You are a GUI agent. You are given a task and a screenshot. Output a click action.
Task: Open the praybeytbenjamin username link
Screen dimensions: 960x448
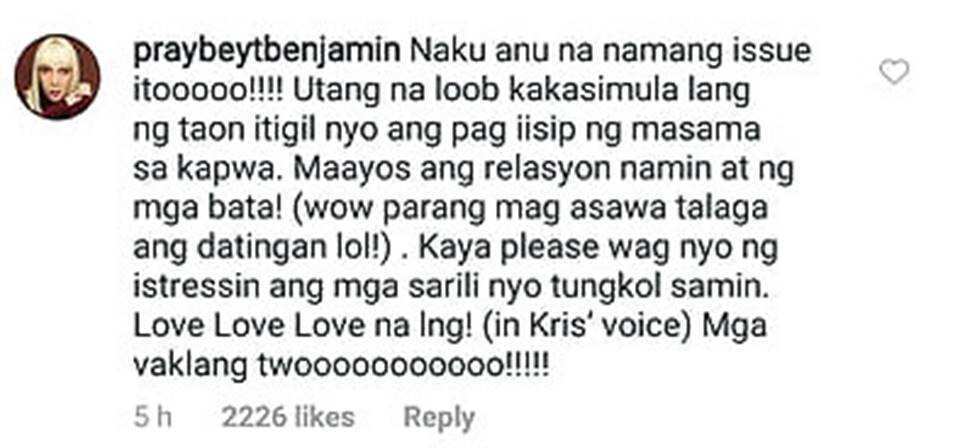pos(266,53)
